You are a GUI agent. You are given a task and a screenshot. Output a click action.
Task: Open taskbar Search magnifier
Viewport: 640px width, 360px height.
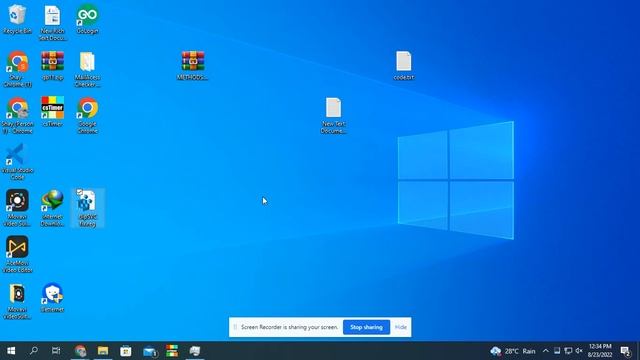[x=34, y=351]
